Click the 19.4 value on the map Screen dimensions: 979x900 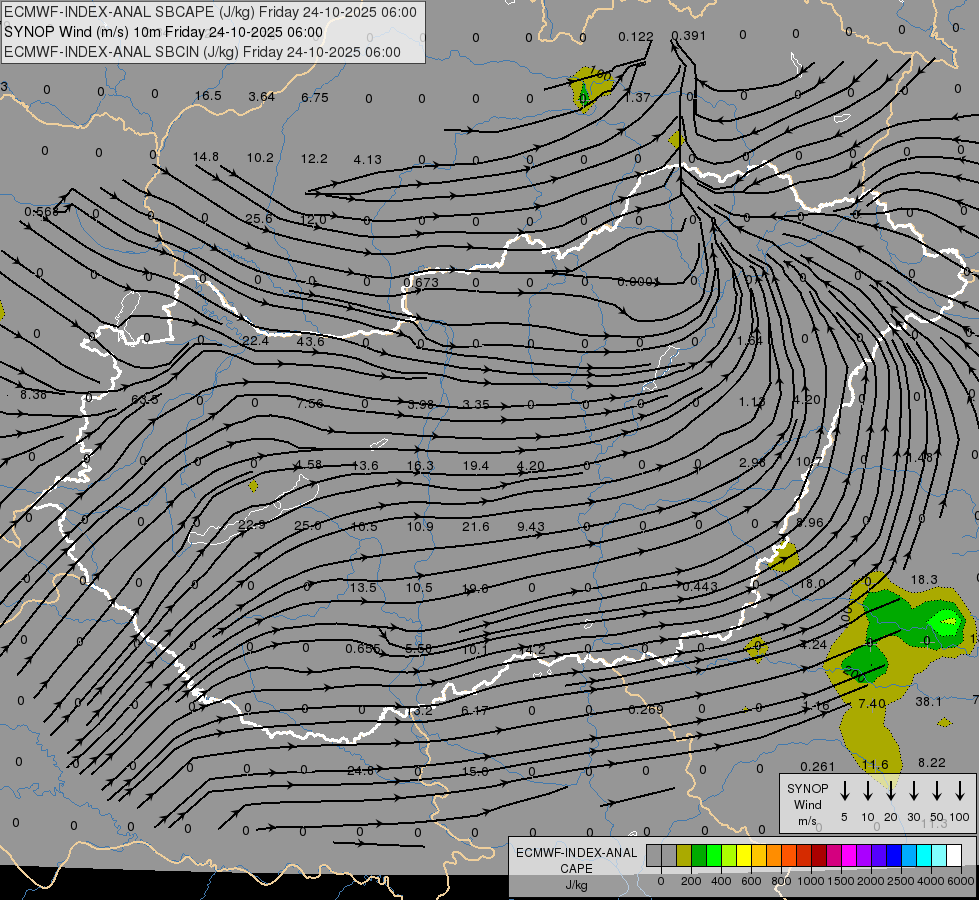476,465
